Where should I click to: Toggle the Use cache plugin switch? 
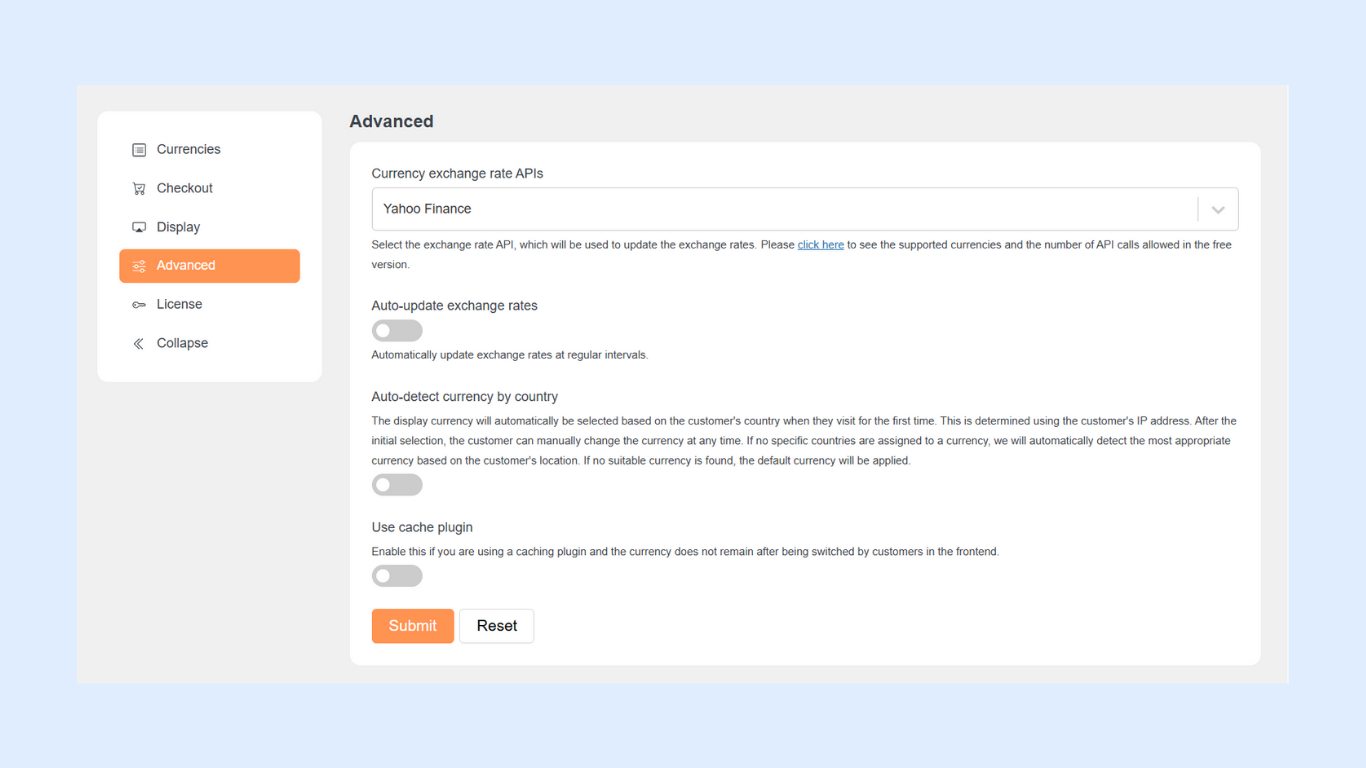click(397, 576)
